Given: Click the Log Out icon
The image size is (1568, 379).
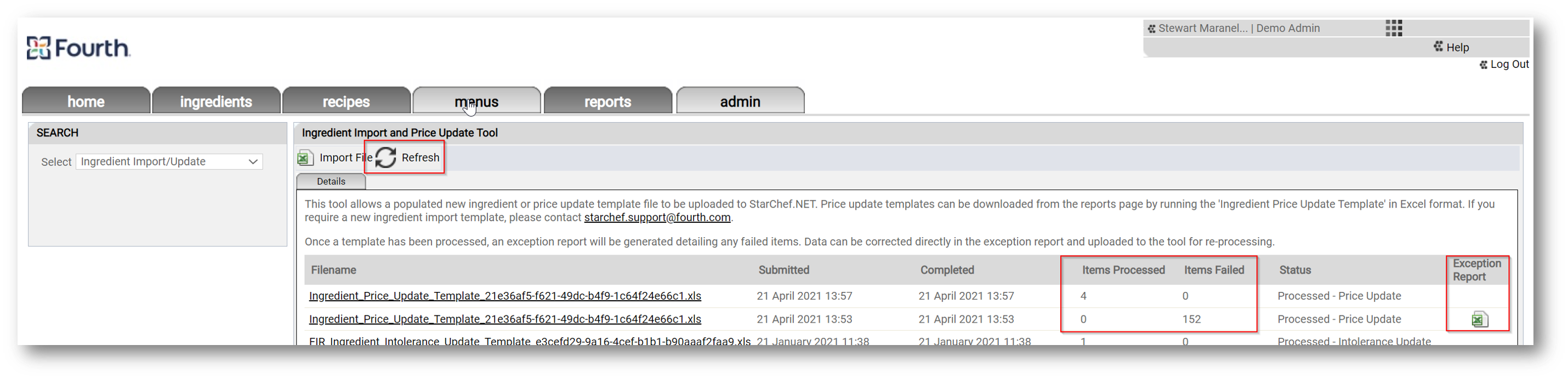Looking at the screenshot, I should point(1484,65).
